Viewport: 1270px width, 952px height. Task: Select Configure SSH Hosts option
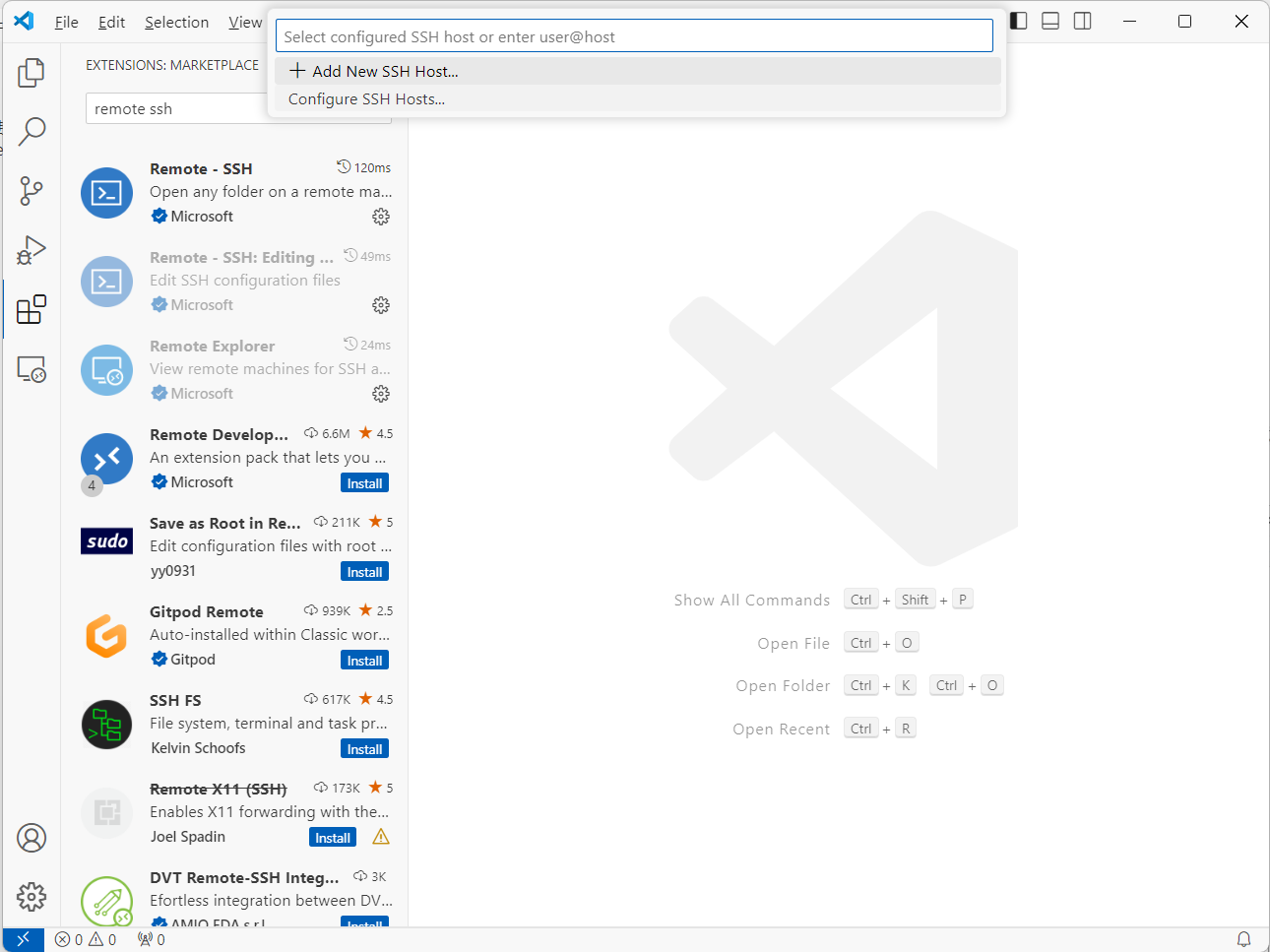point(638,98)
